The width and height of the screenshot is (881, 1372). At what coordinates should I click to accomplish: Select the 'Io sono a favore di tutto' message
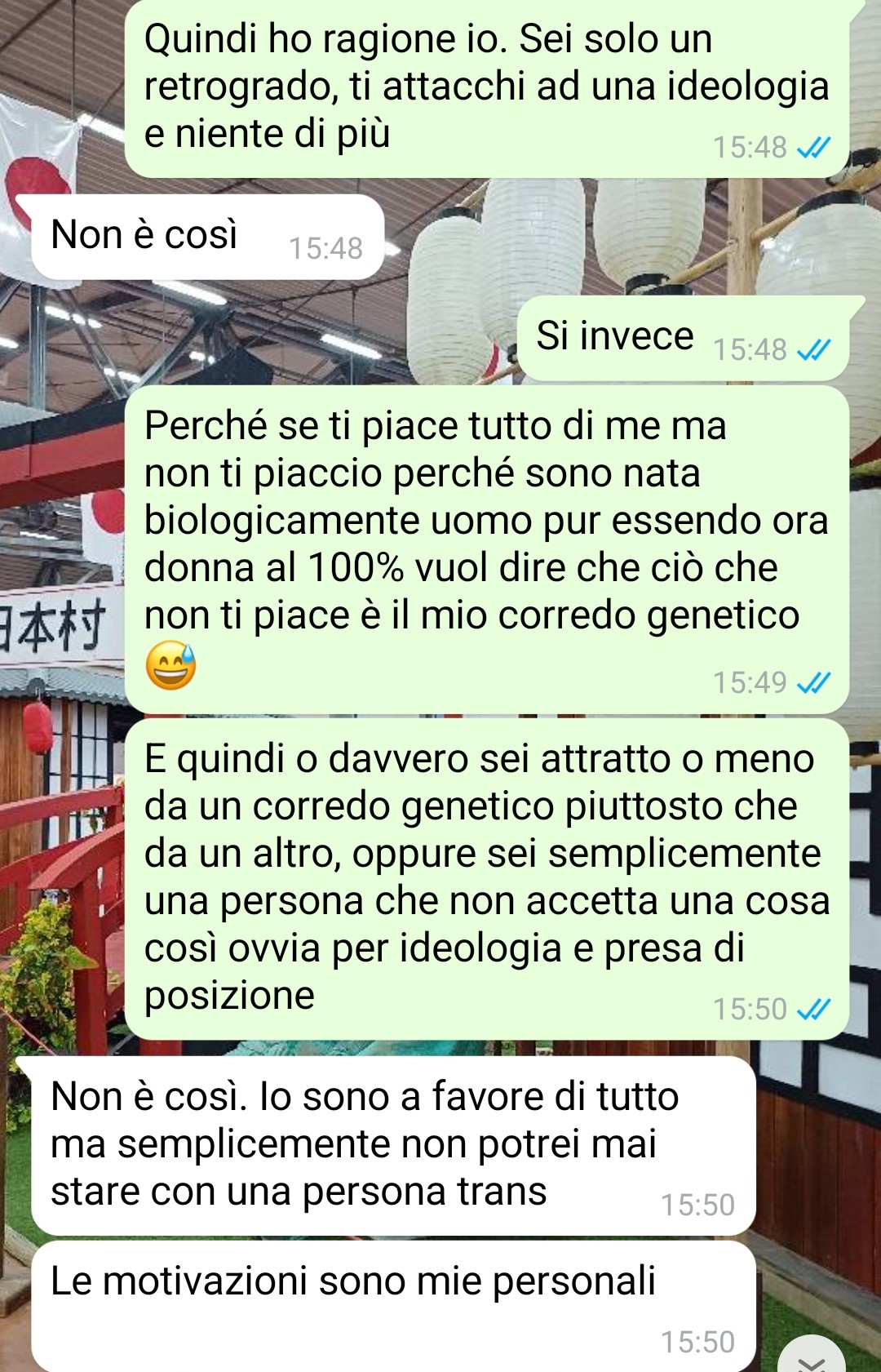pyautogui.click(x=393, y=1145)
